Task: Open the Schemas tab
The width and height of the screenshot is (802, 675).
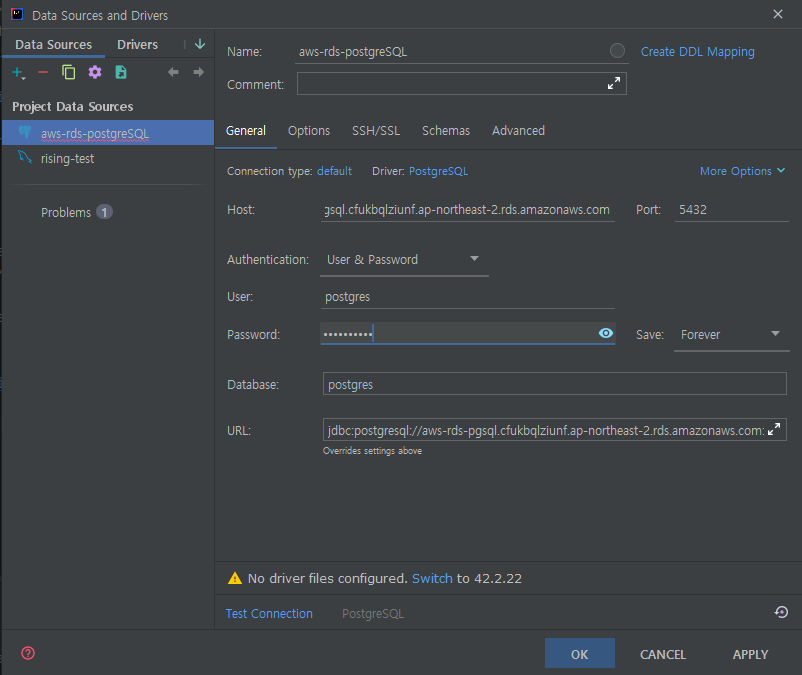Action: tap(446, 131)
